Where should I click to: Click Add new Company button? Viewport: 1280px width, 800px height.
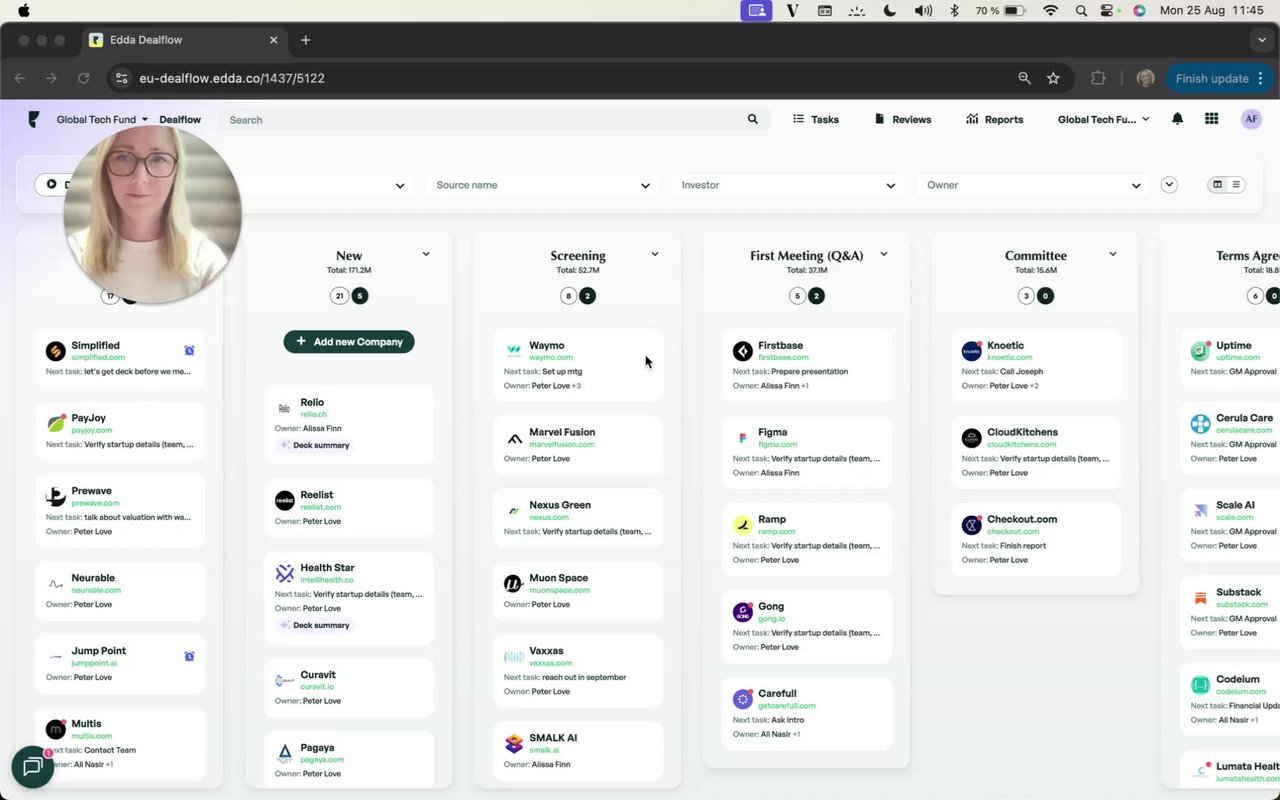[x=349, y=342]
